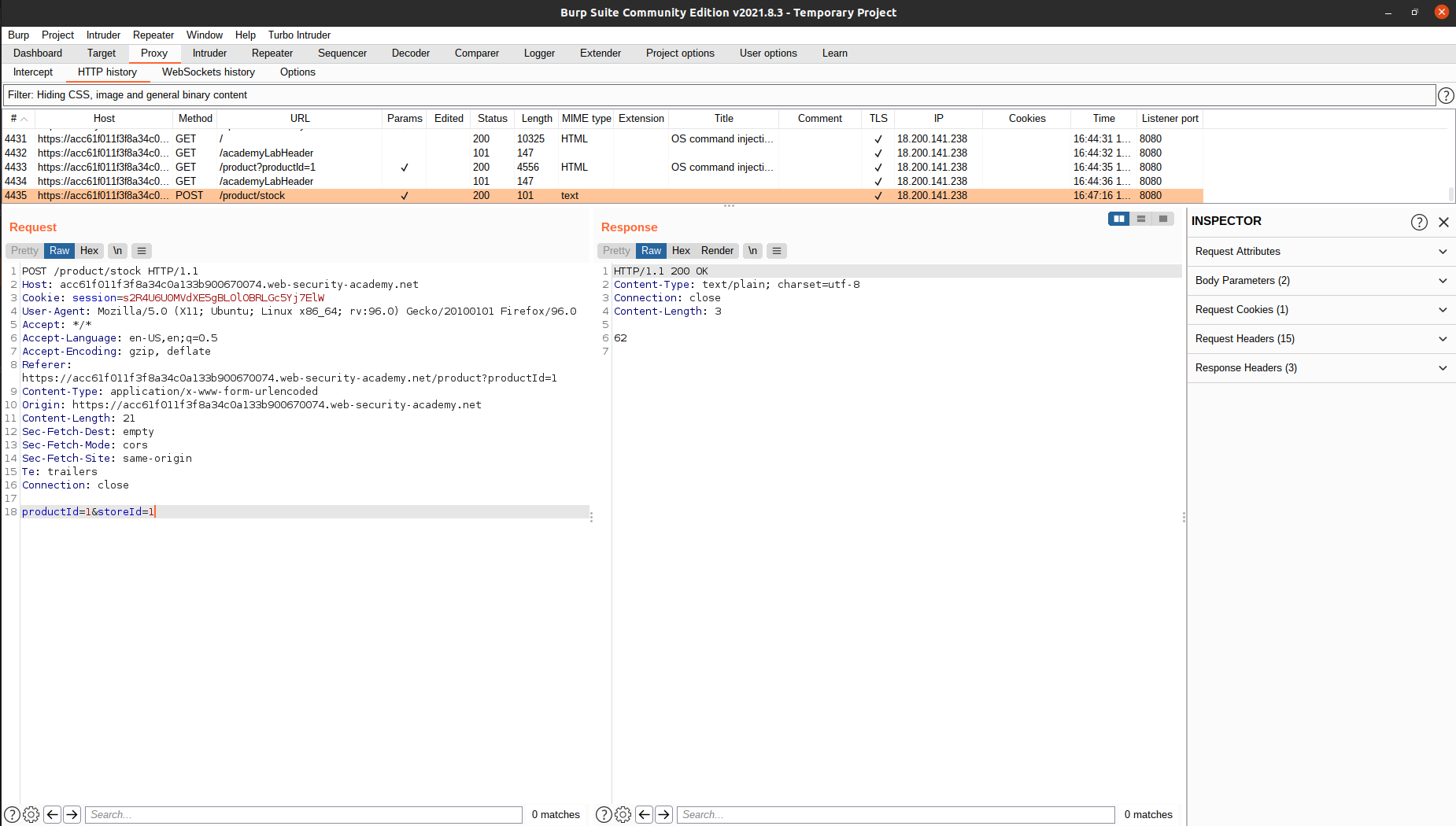Viewport: 1456px width, 826px height.
Task: Open Request search help icon
Action: [x=12, y=814]
